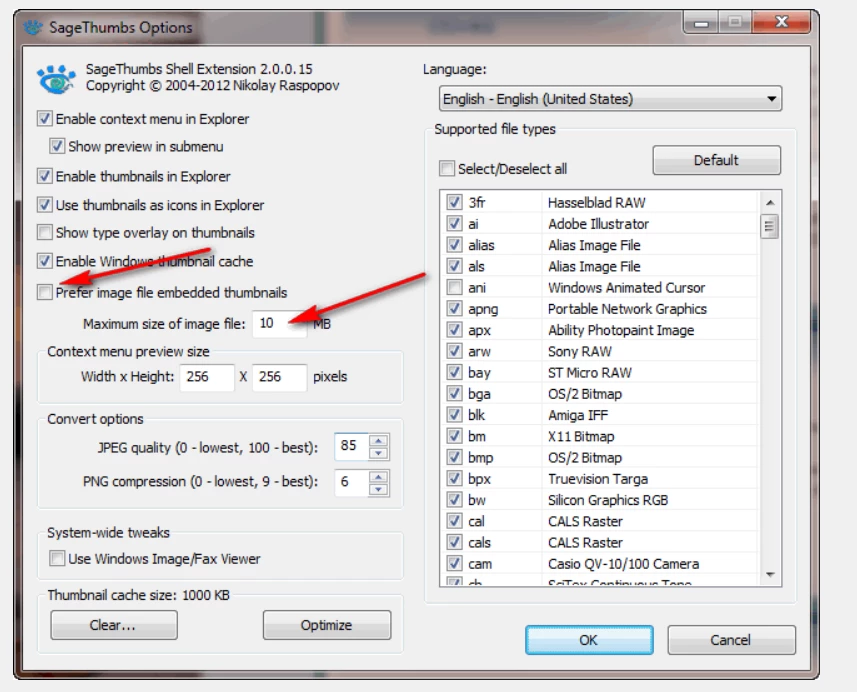Click the PNG compression value field
Screen dimensions: 857x692
(351, 482)
